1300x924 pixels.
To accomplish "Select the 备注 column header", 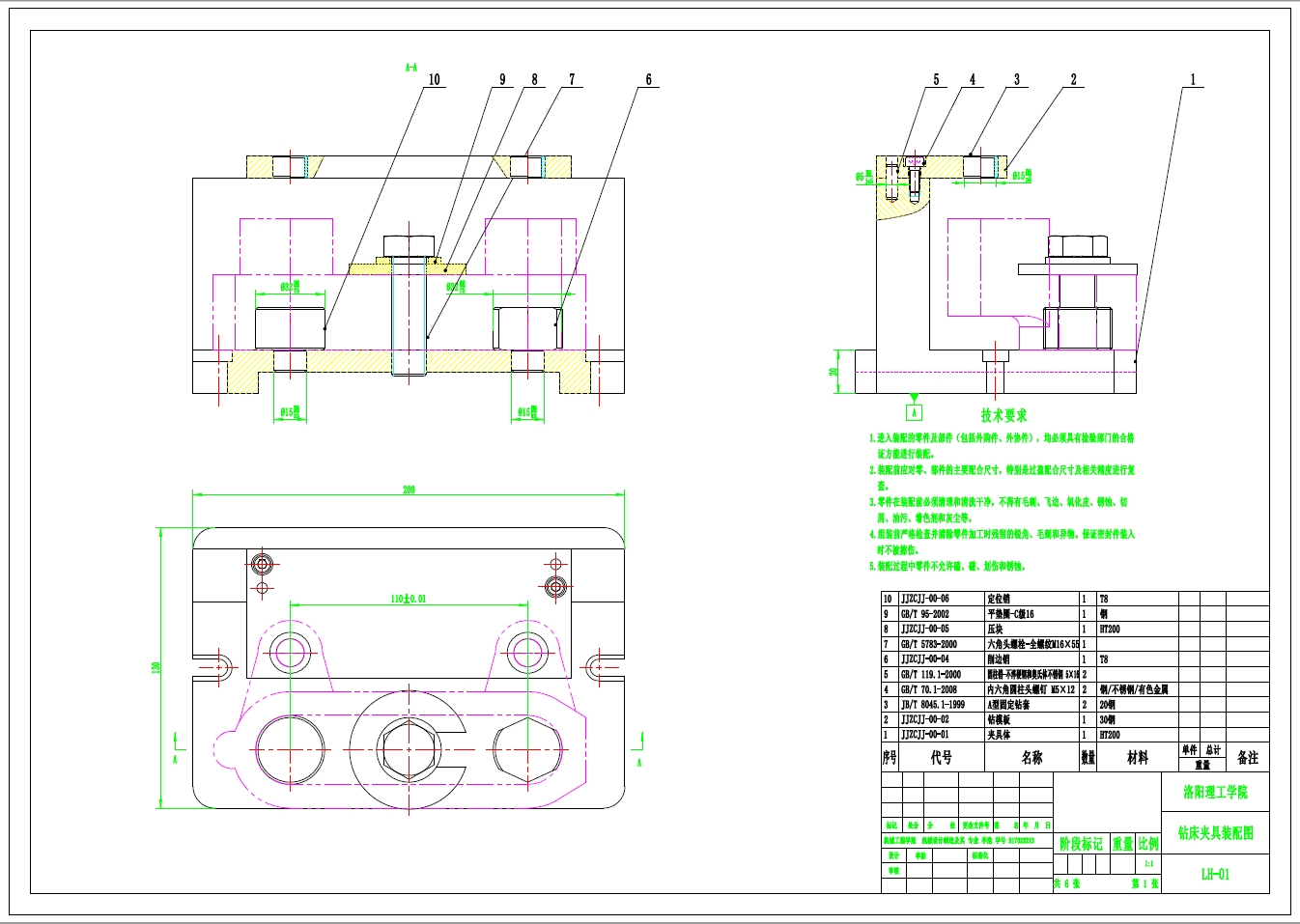I will pyautogui.click(x=1248, y=758).
